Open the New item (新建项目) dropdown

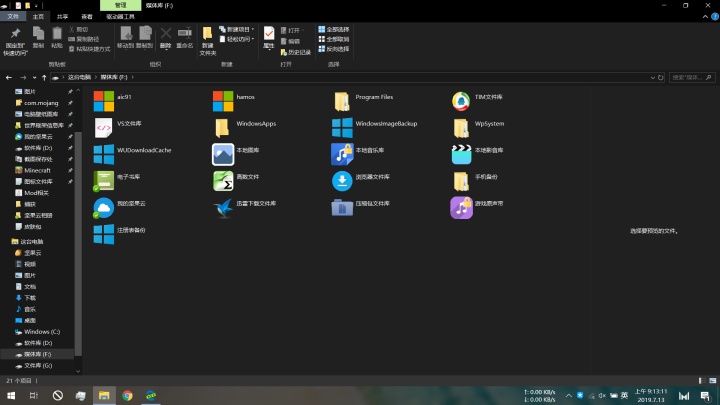tap(236, 29)
